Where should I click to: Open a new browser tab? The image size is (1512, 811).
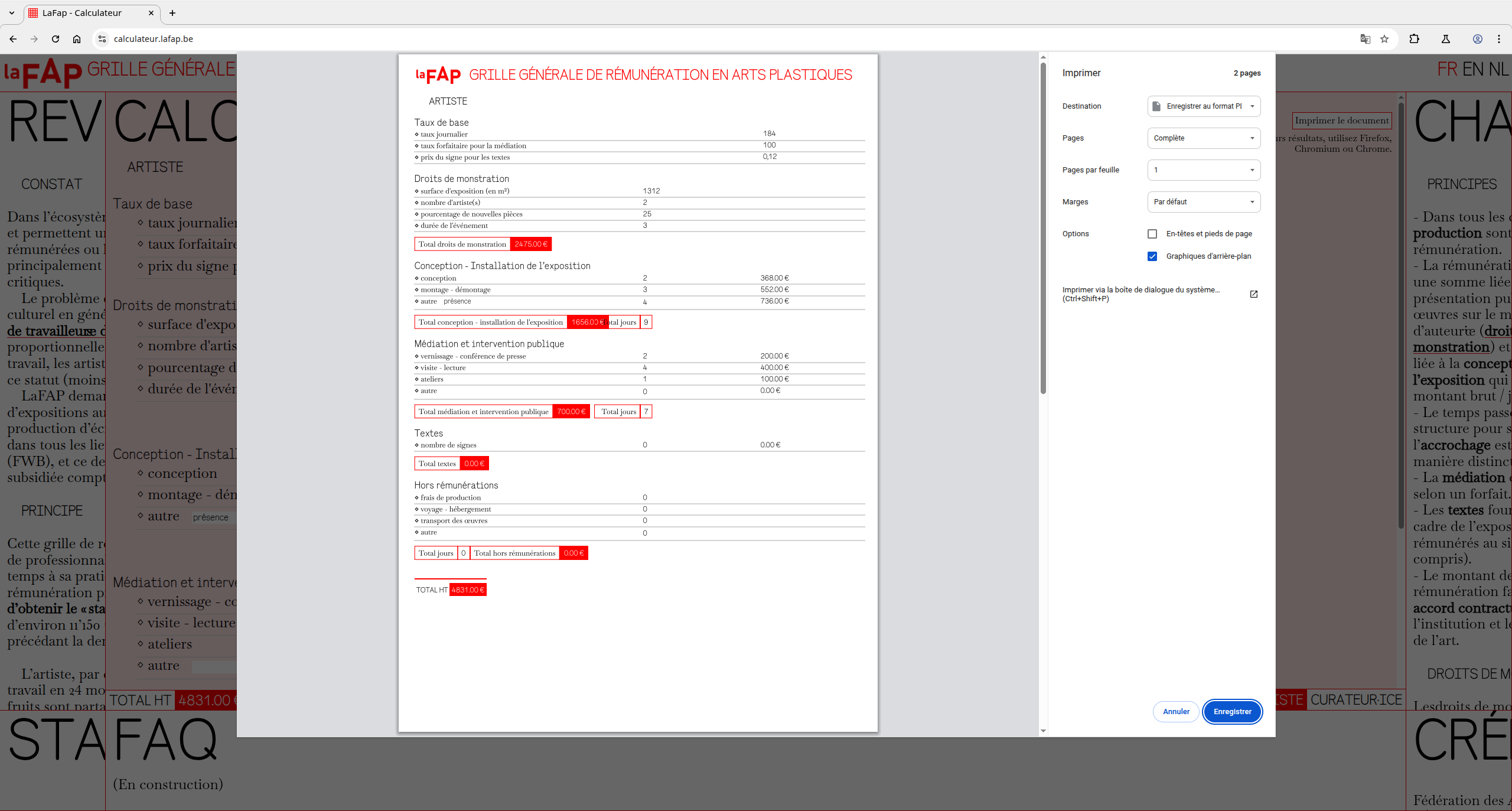click(172, 13)
